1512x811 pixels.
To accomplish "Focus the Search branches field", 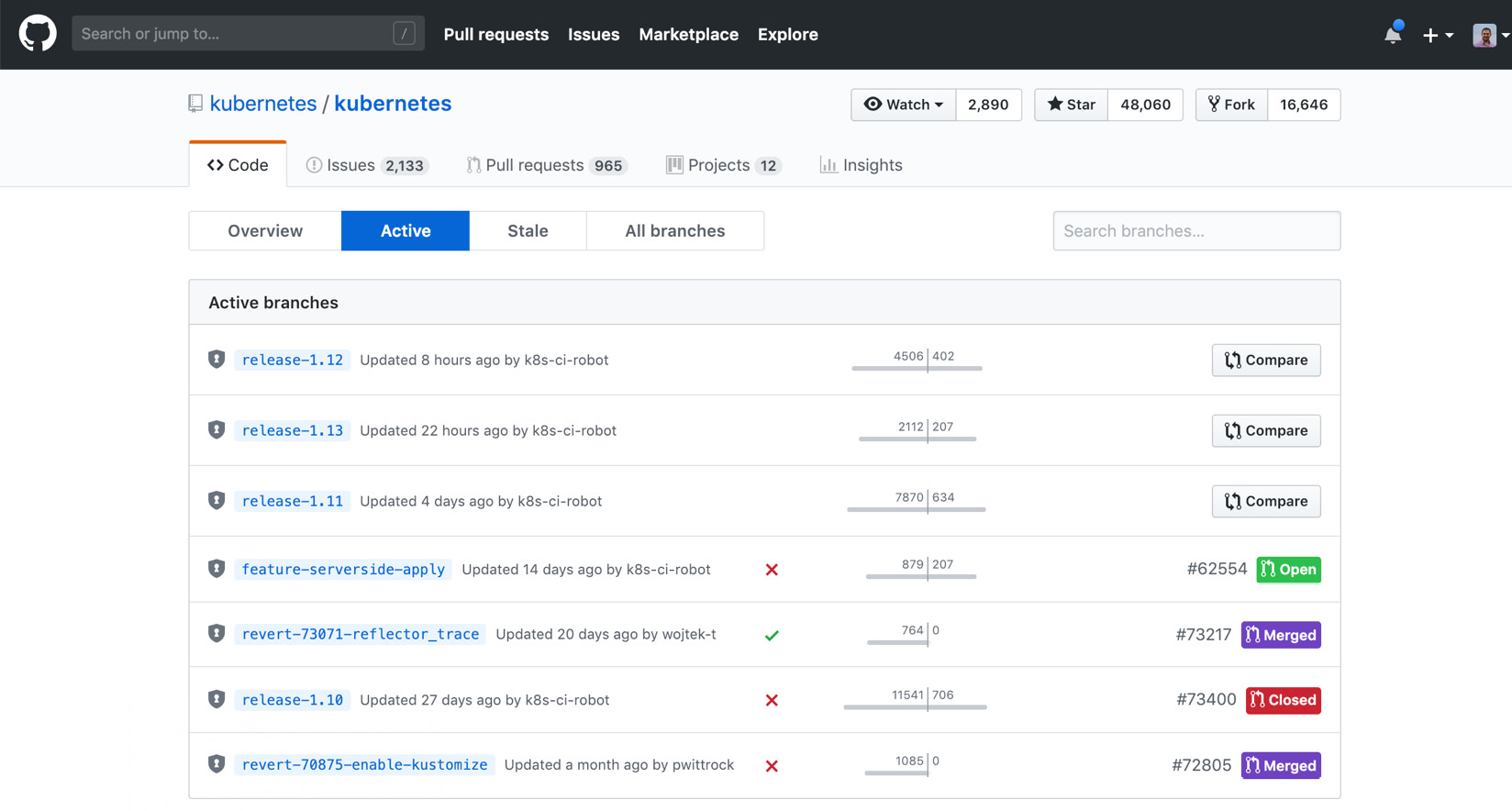I will coord(1196,231).
